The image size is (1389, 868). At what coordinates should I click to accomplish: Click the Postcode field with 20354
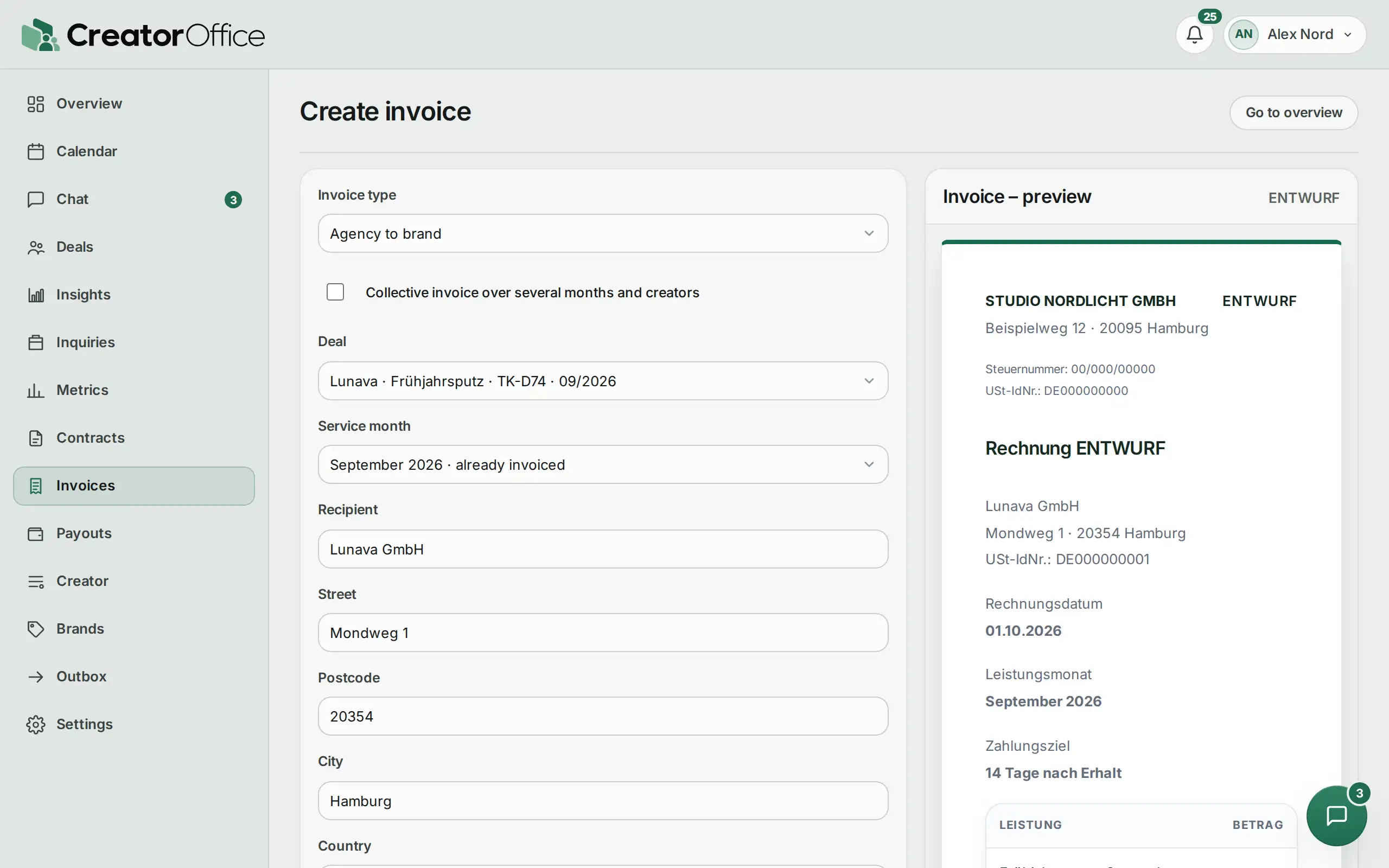pos(603,717)
